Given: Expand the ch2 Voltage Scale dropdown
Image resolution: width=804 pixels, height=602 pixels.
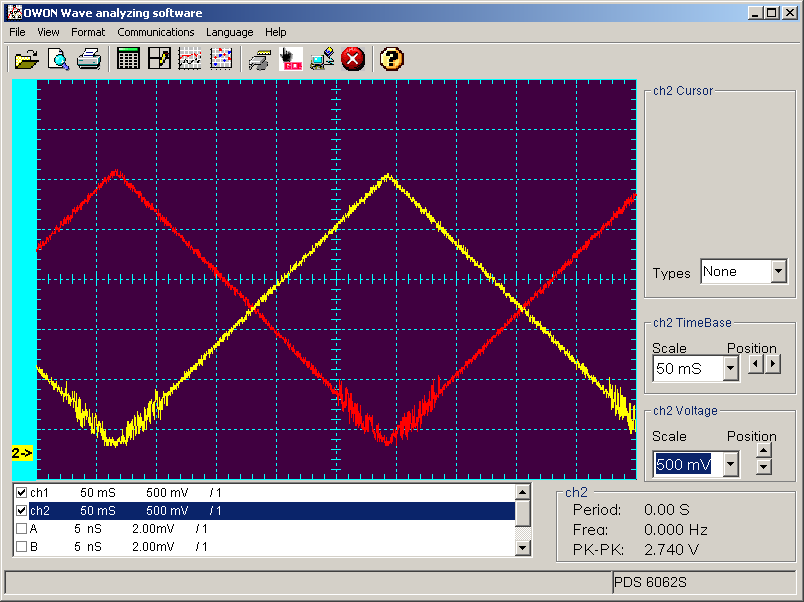Looking at the screenshot, I should click(730, 464).
